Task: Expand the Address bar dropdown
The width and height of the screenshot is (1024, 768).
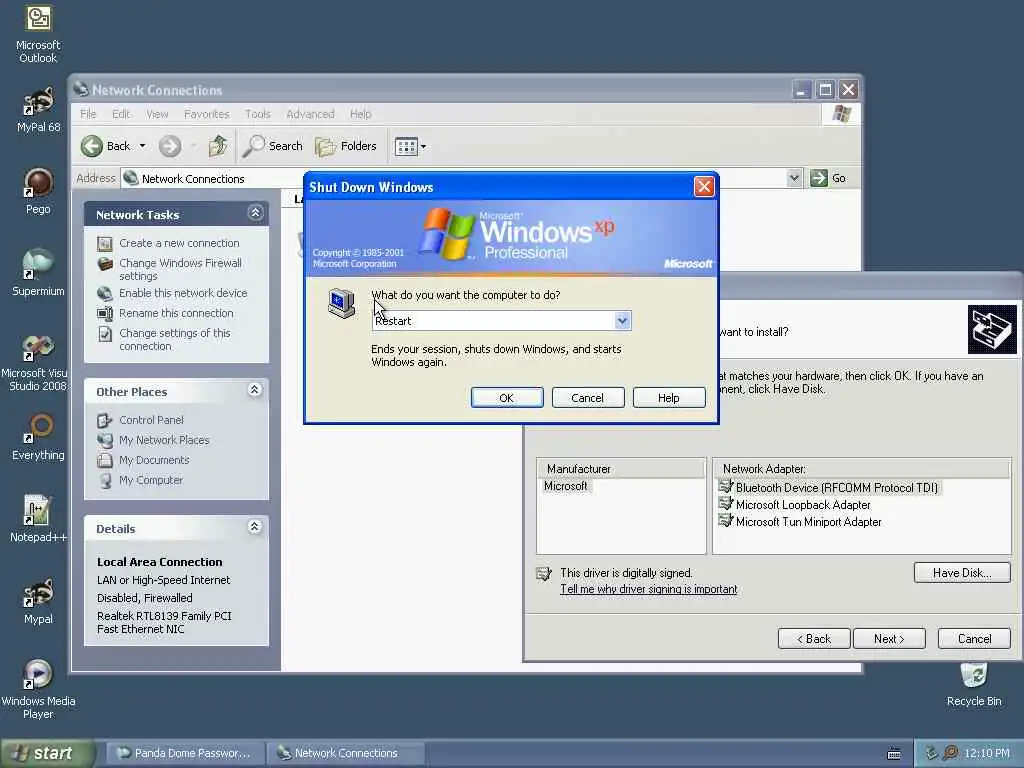Action: click(794, 178)
